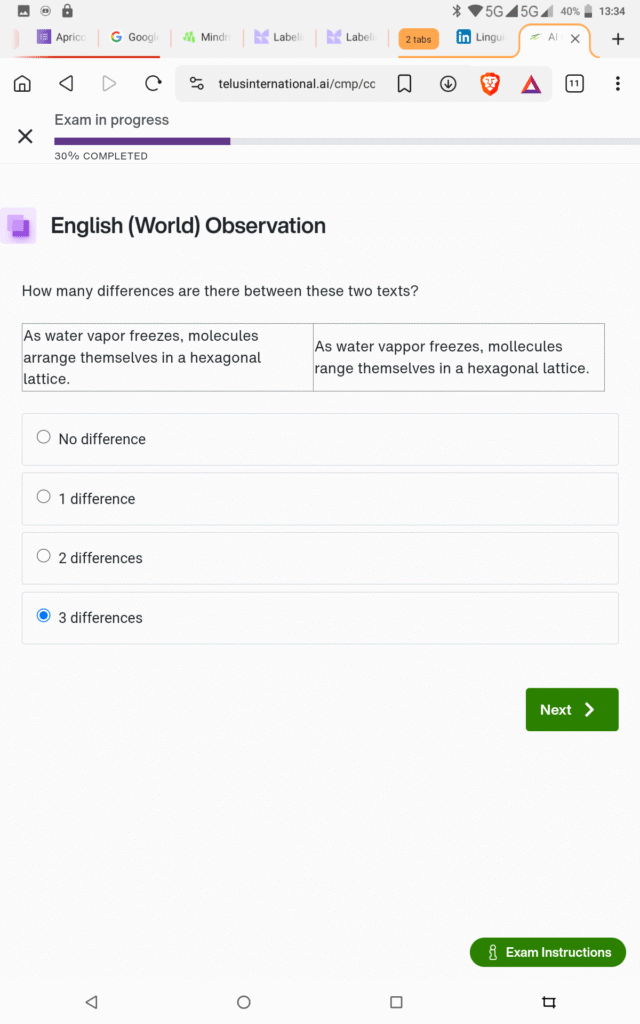Image resolution: width=640 pixels, height=1024 pixels.
Task: Expand the "2 tabs" tab group
Action: [418, 39]
